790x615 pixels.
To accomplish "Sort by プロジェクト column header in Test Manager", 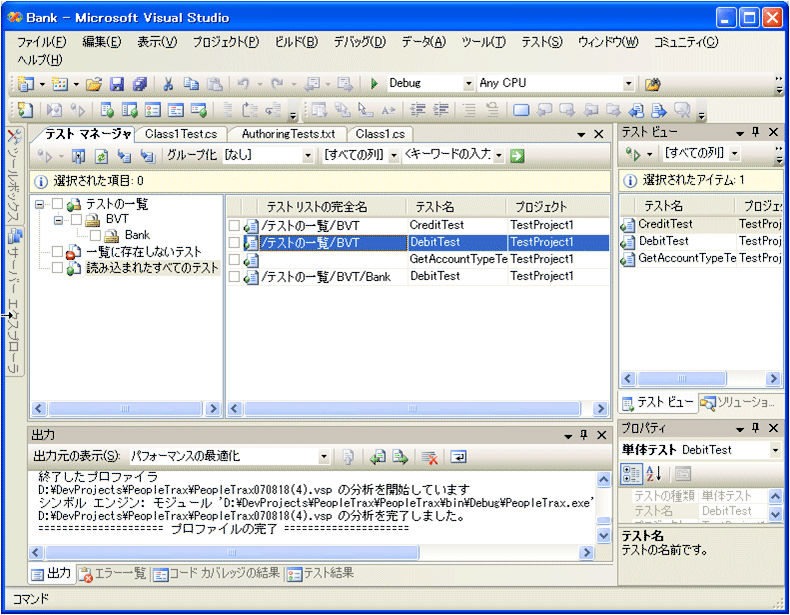I will click(x=558, y=207).
